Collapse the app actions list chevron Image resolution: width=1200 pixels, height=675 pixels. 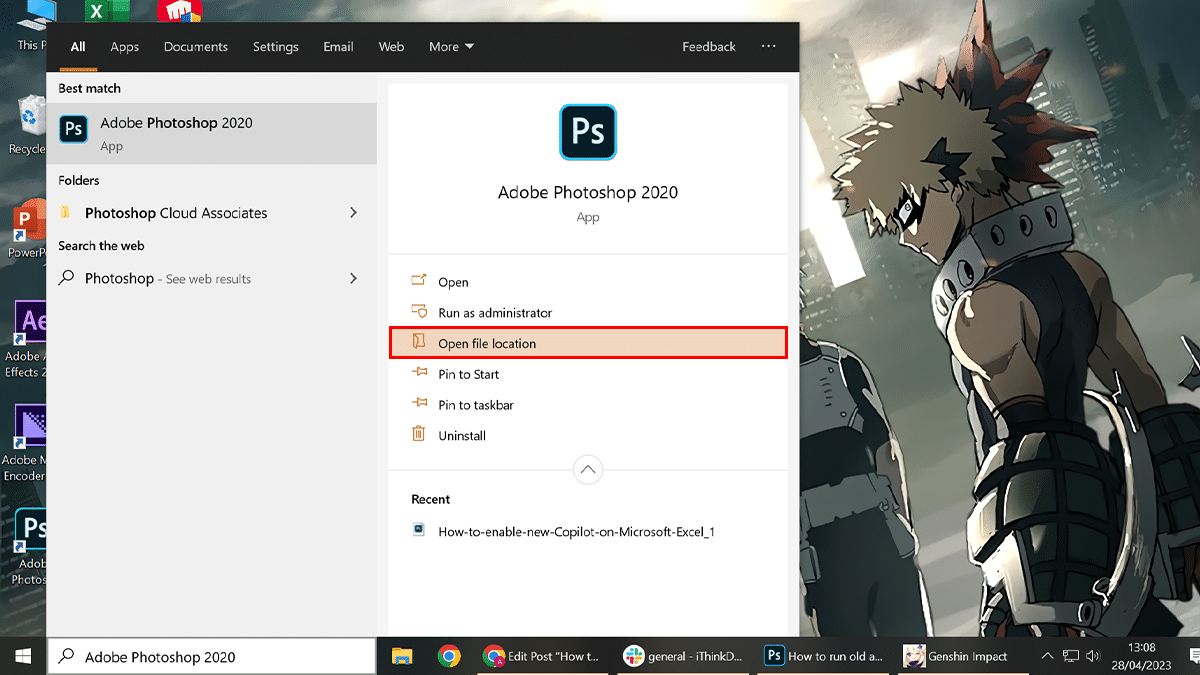tap(587, 469)
